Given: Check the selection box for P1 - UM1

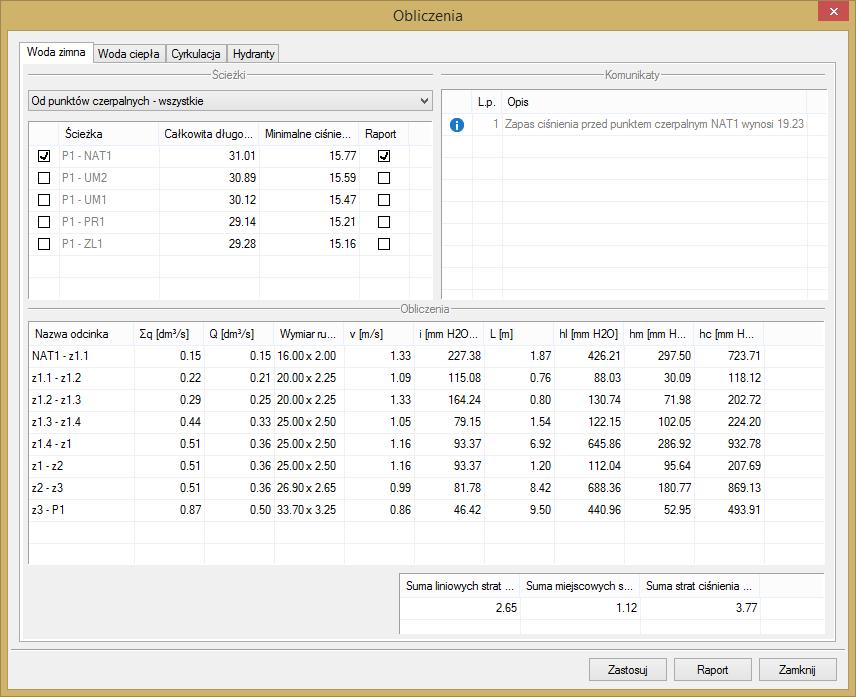Looking at the screenshot, I should click(44, 200).
